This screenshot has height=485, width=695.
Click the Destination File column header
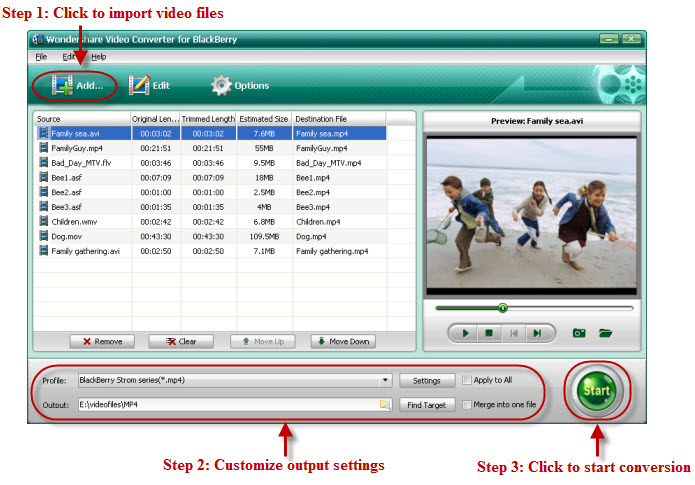339,119
